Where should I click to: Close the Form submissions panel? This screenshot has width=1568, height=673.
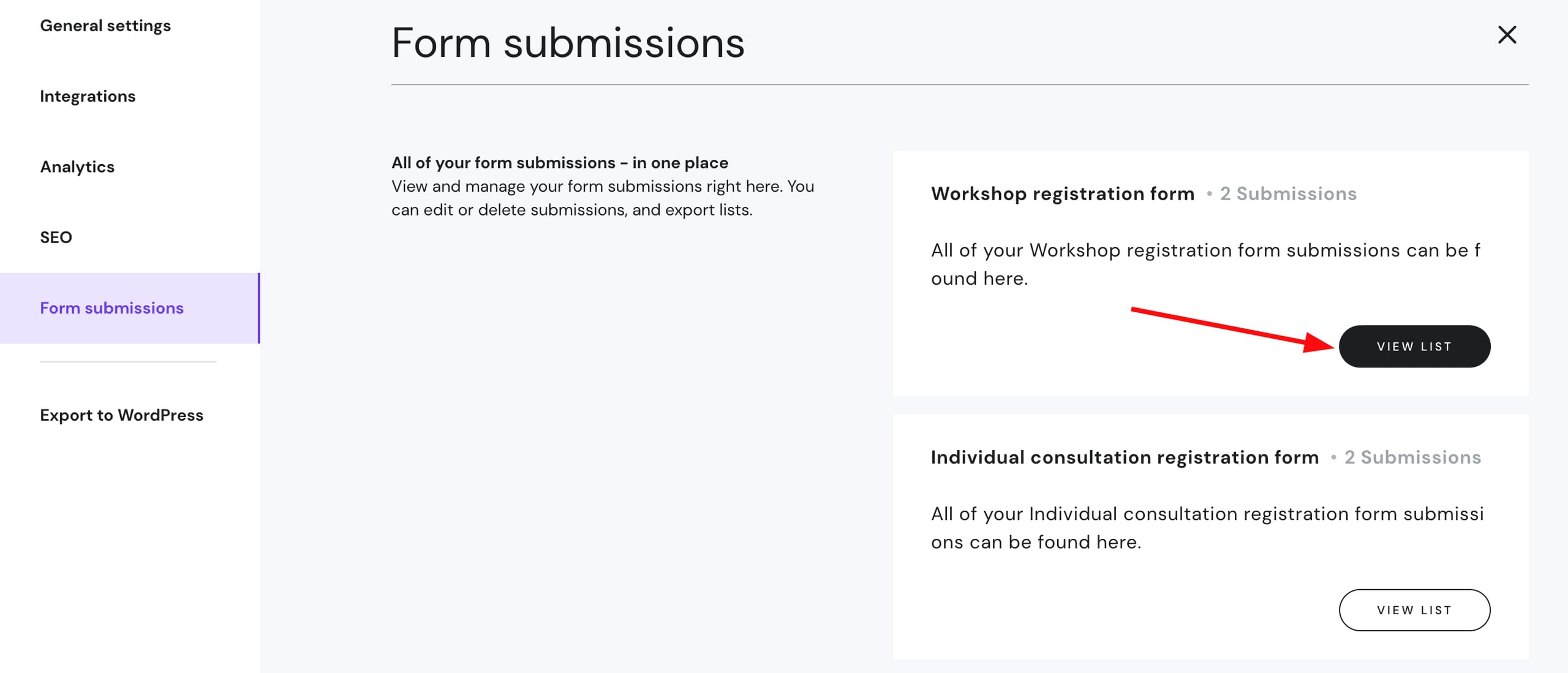coord(1507,35)
